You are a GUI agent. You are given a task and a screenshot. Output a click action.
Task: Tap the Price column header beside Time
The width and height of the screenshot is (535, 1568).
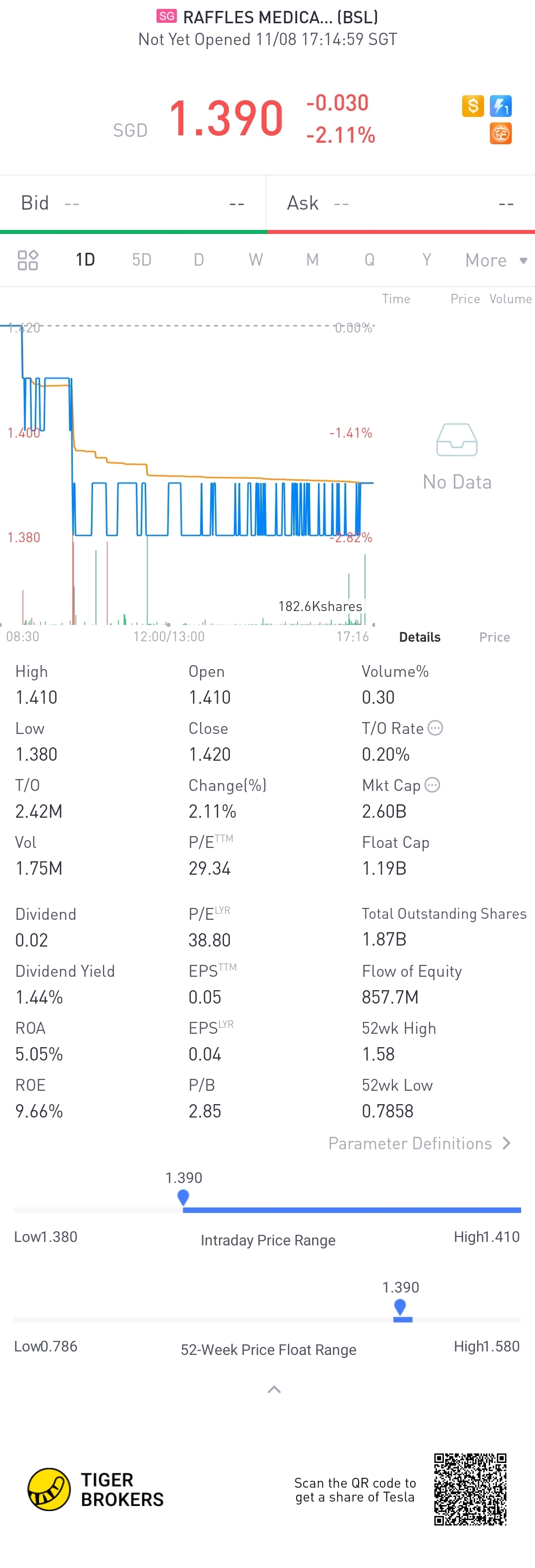pos(465,299)
